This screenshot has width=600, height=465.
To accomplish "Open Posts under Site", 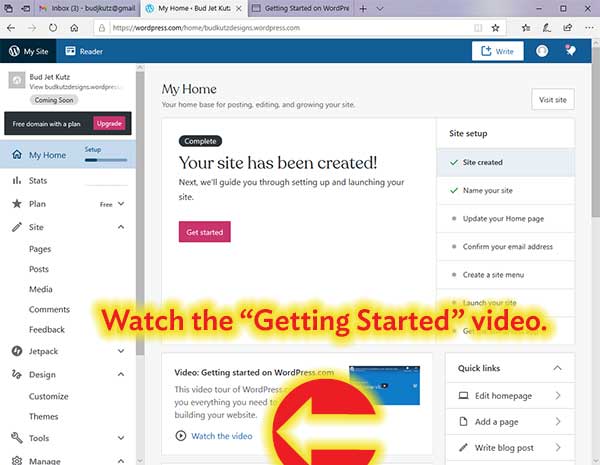I will 39,269.
